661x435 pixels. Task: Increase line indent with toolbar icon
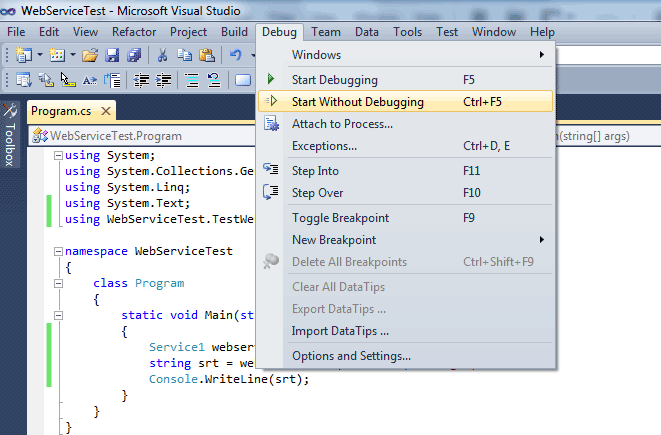(x=164, y=80)
